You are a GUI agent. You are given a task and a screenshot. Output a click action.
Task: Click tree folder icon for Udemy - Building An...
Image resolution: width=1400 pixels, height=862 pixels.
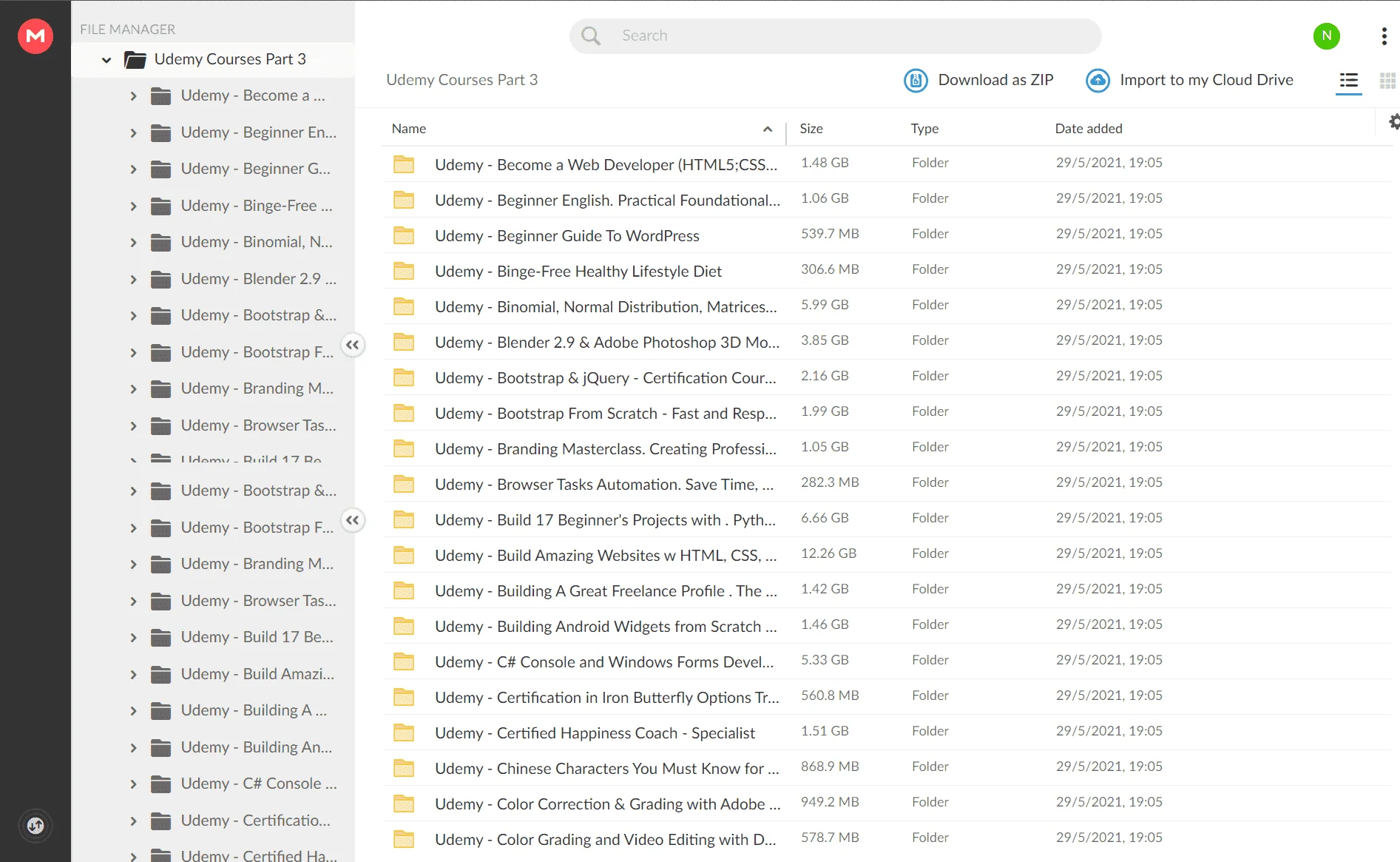(x=160, y=747)
